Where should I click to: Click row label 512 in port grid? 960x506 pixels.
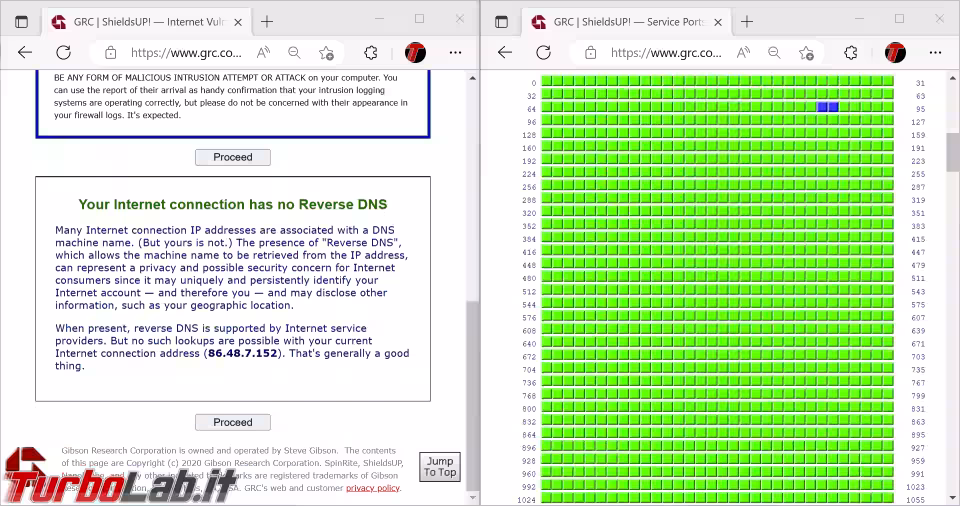pos(529,292)
